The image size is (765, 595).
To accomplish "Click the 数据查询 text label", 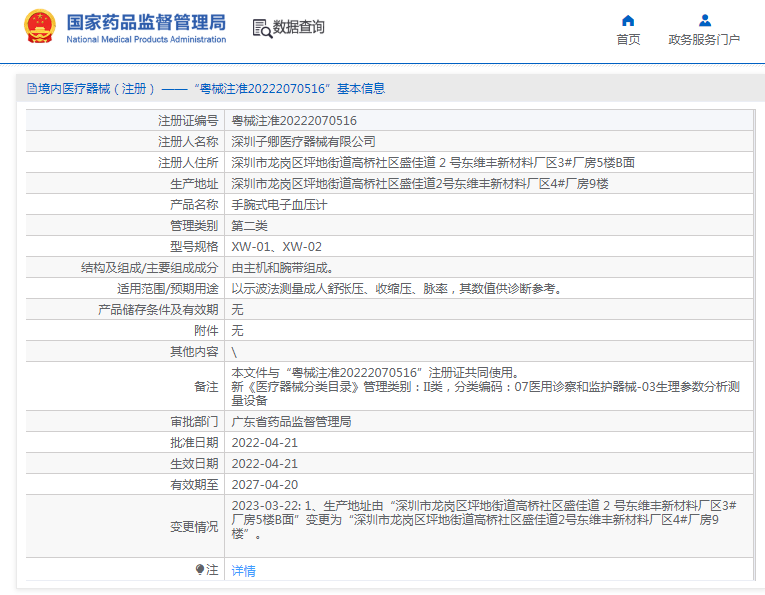I will point(299,27).
